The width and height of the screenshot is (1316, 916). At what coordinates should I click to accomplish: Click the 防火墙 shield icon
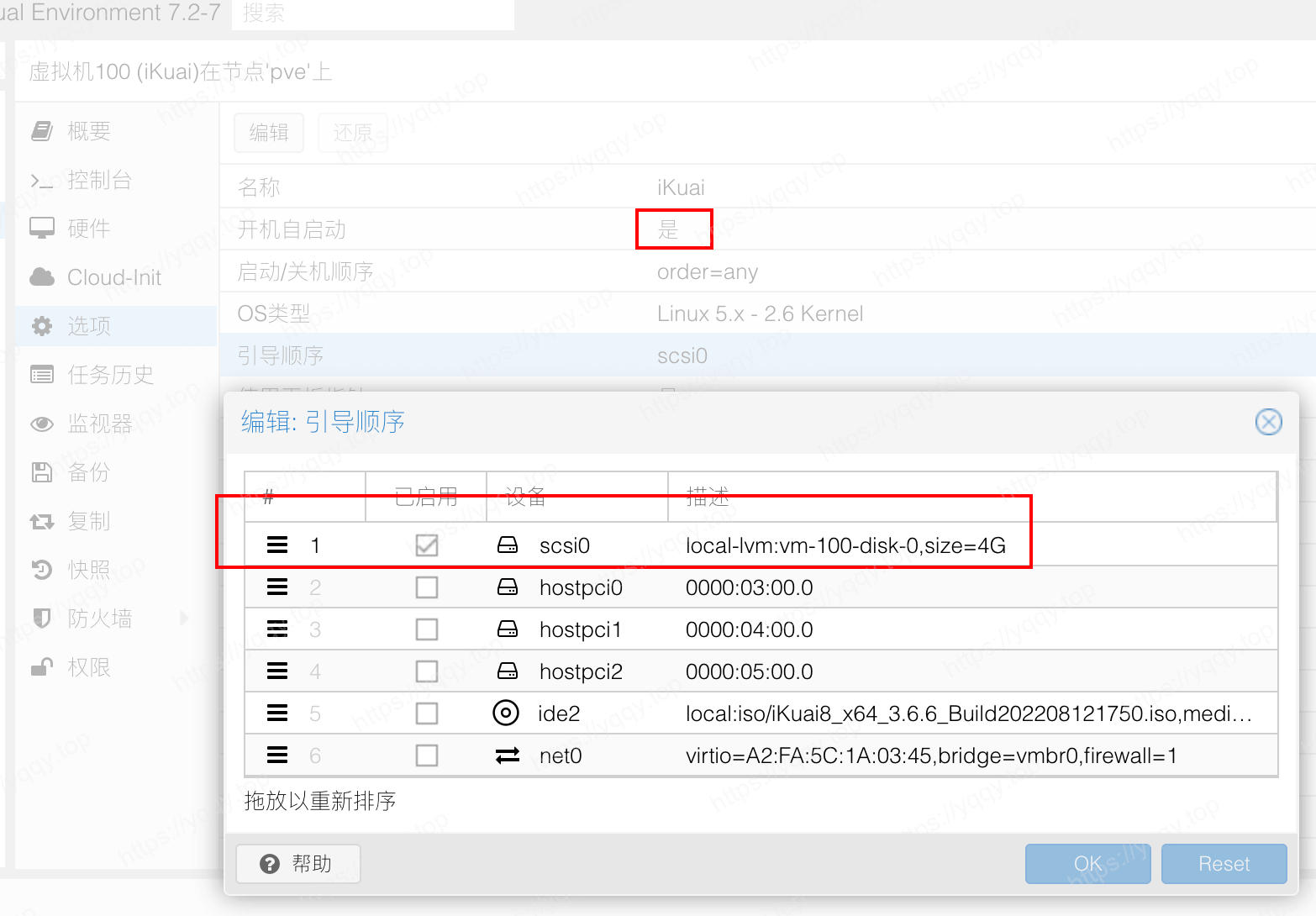pyautogui.click(x=42, y=619)
